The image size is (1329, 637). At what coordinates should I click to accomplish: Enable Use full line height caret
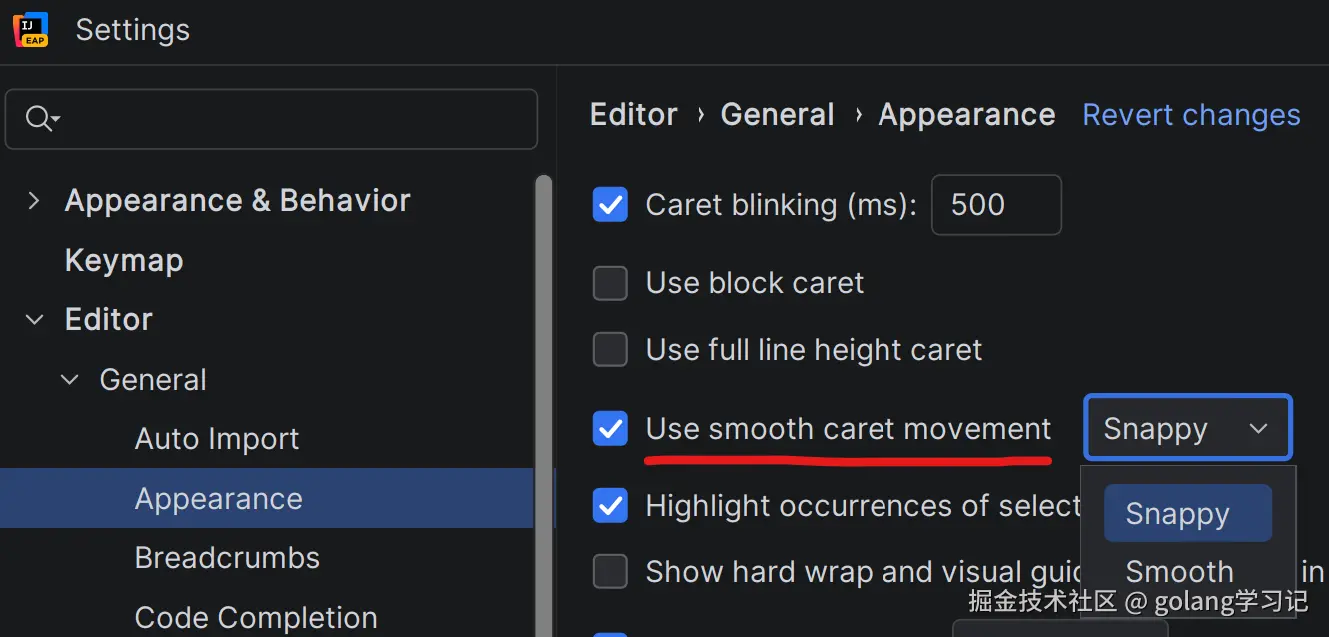coord(610,350)
